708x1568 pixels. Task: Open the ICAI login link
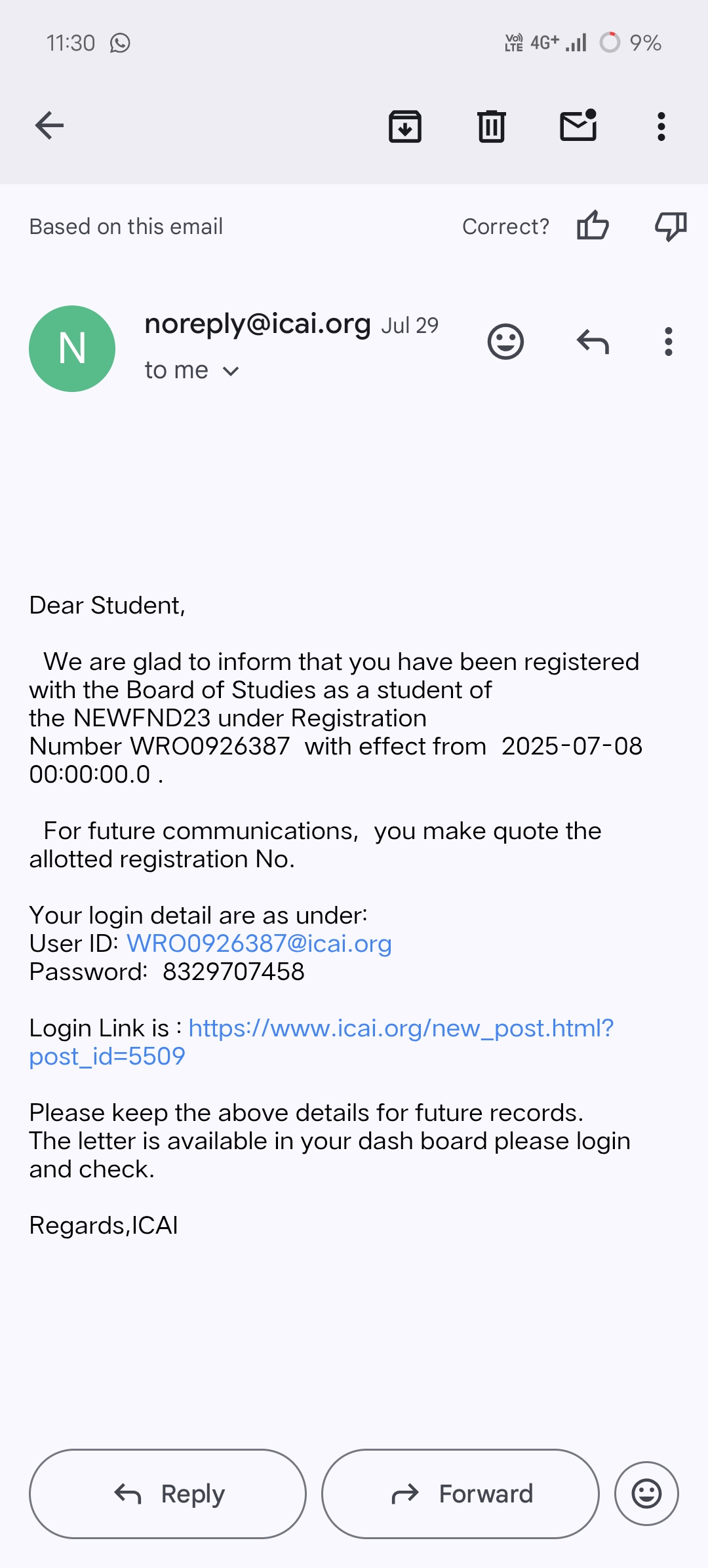[401, 1029]
